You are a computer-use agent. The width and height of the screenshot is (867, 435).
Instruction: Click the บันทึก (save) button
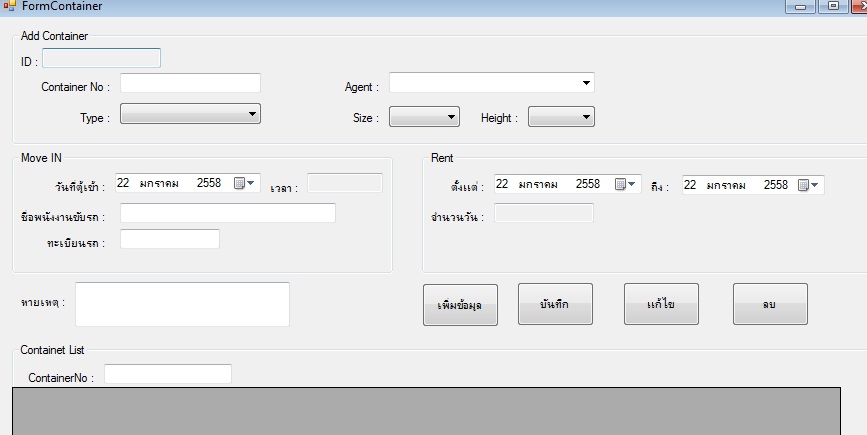(x=555, y=304)
